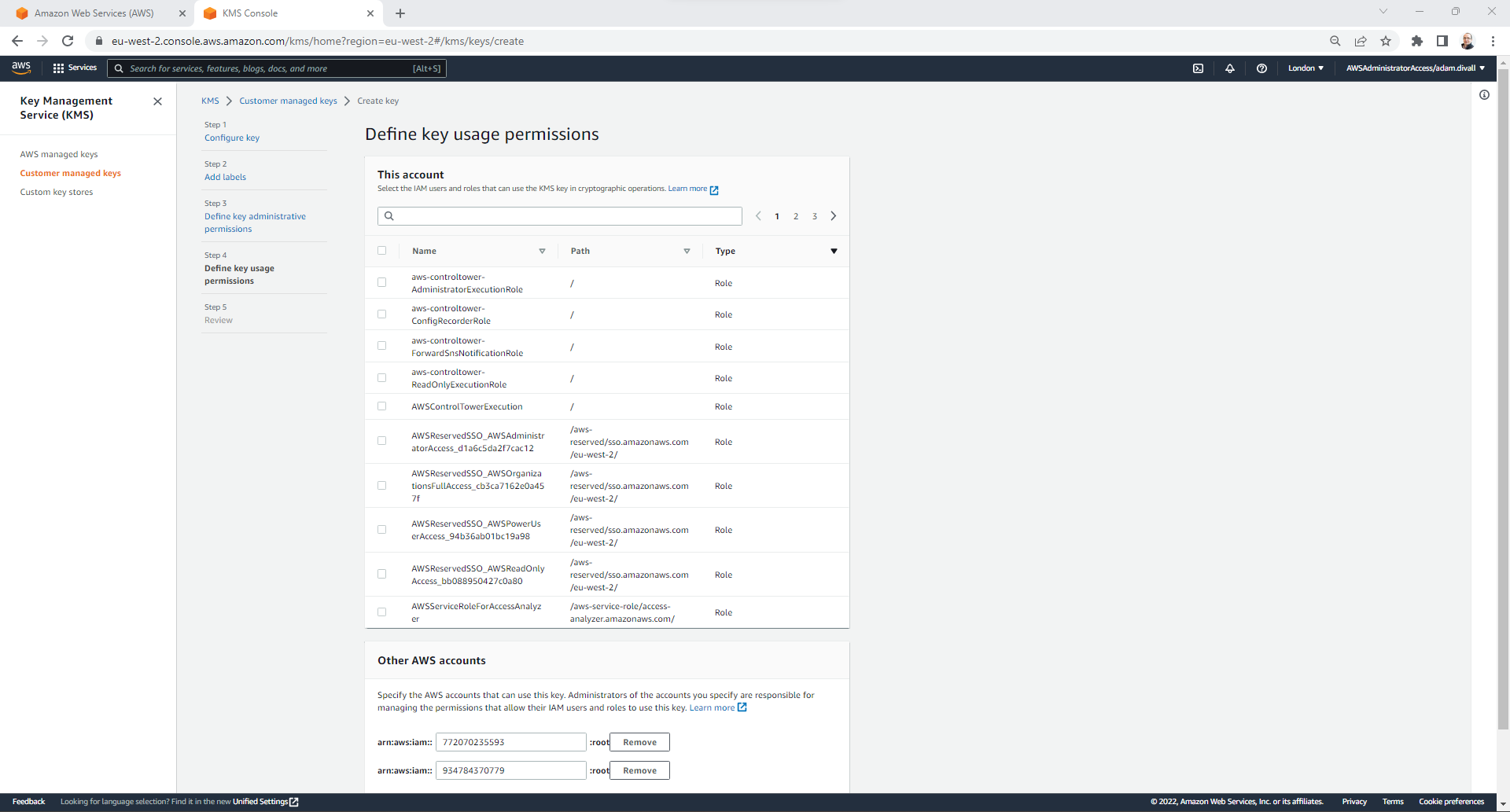Go to Step 2 Add labels
The image size is (1510, 812).
225,177
